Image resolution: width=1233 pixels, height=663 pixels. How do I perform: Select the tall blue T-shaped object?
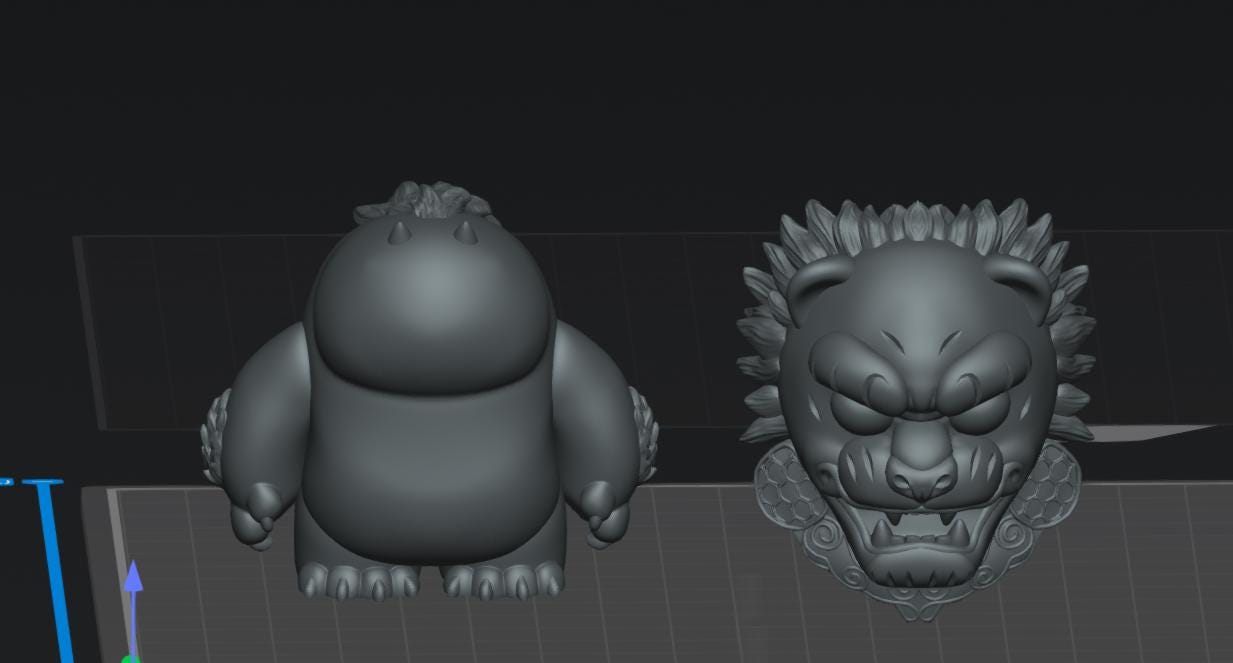tap(50, 570)
